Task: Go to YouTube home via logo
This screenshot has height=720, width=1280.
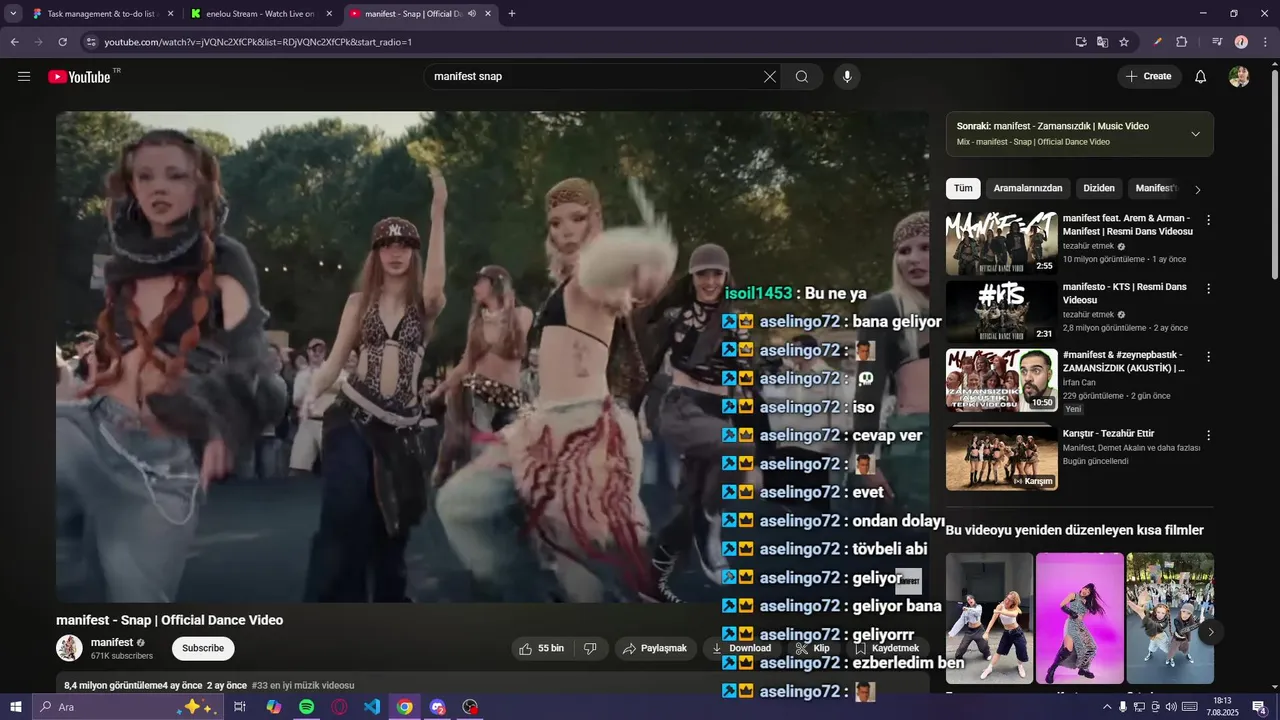Action: pyautogui.click(x=79, y=77)
